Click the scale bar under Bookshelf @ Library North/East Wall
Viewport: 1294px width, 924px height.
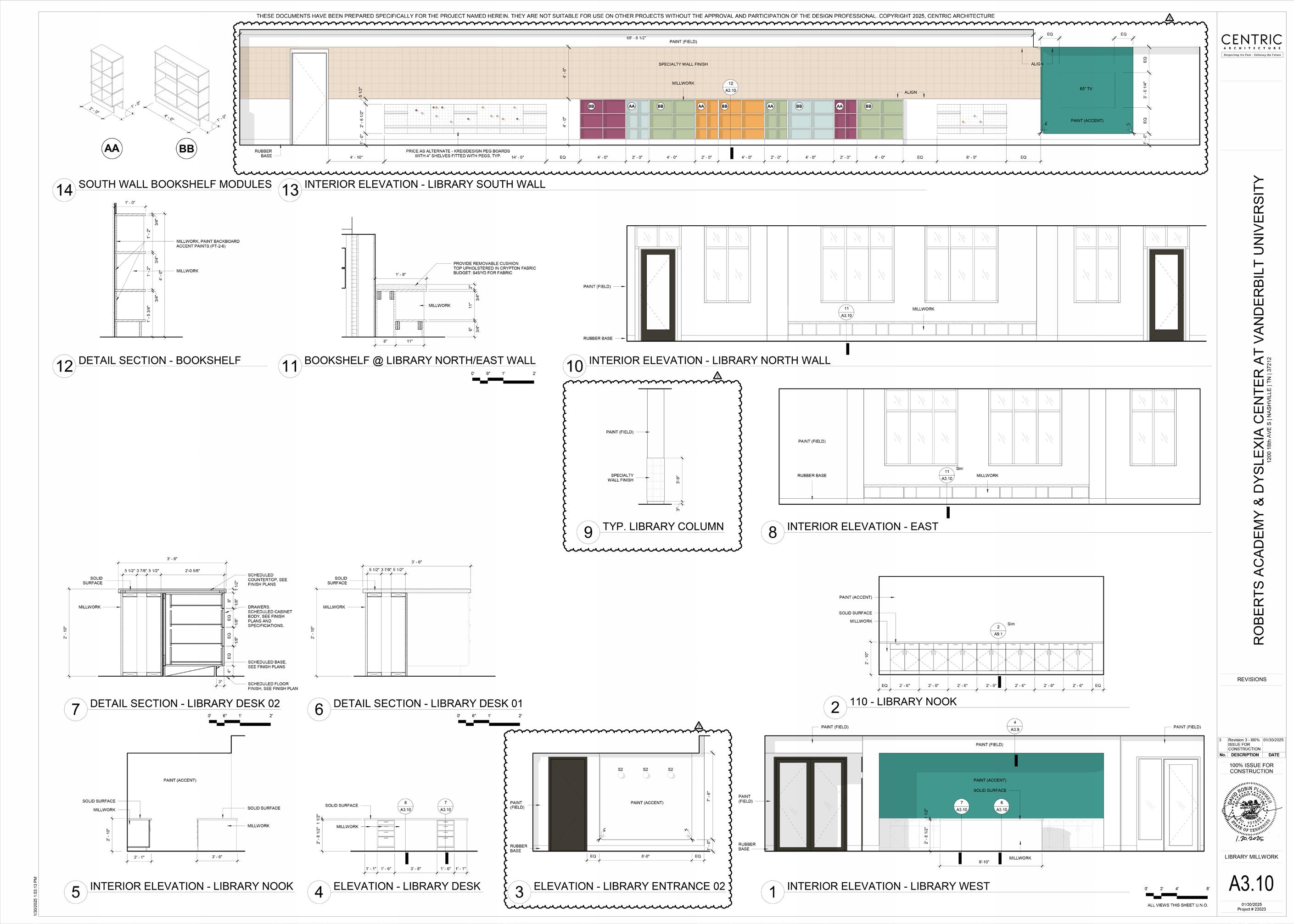coord(503,380)
